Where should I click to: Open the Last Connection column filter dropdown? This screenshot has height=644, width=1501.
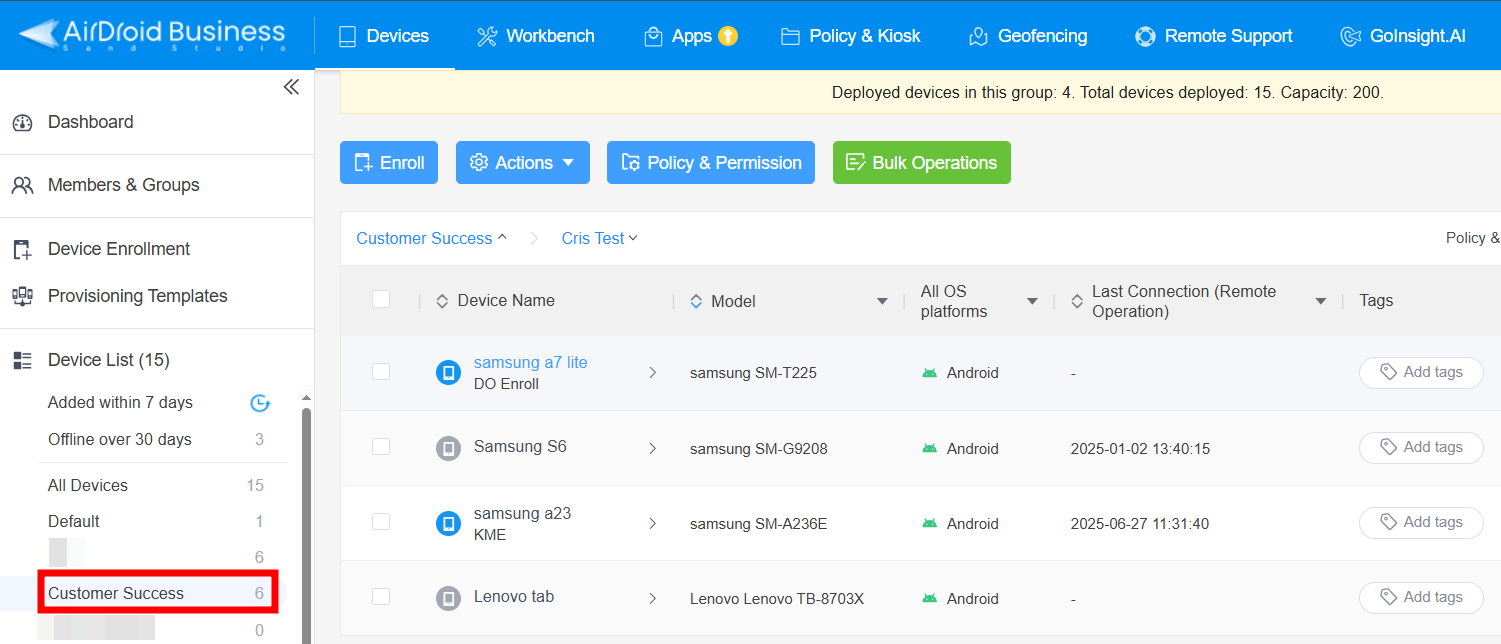[1320, 302]
